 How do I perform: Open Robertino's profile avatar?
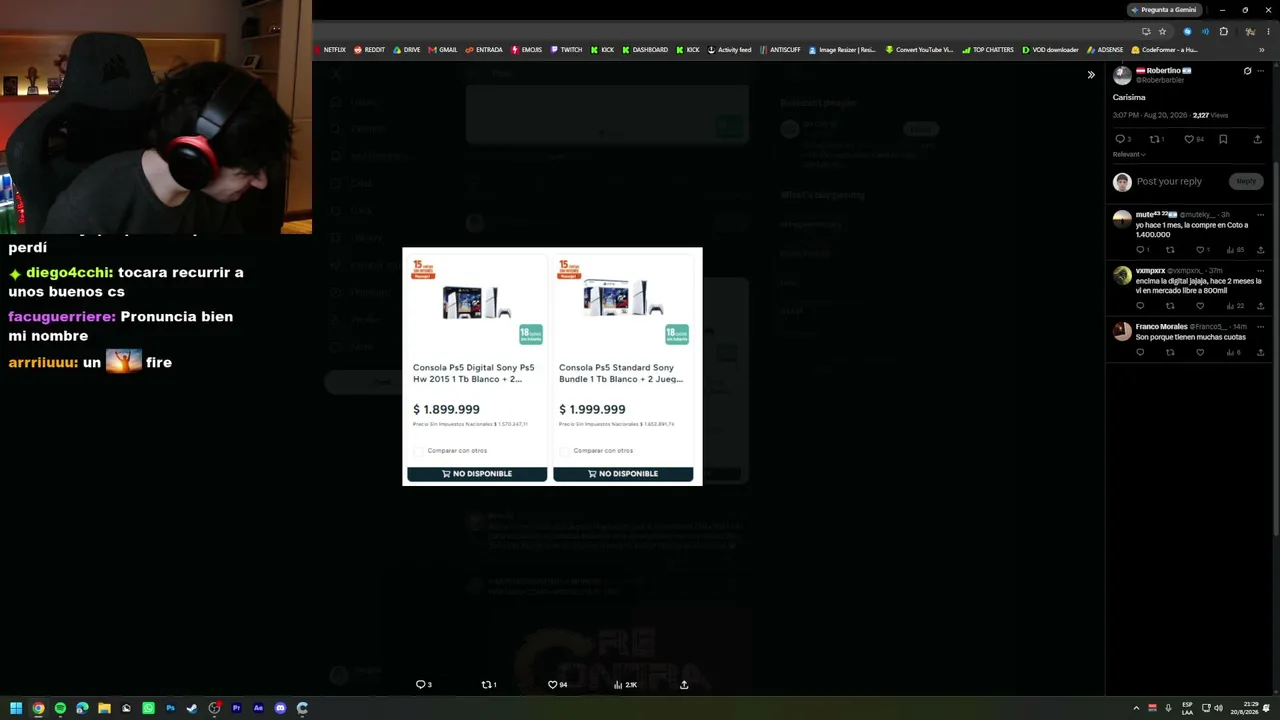[x=1122, y=75]
